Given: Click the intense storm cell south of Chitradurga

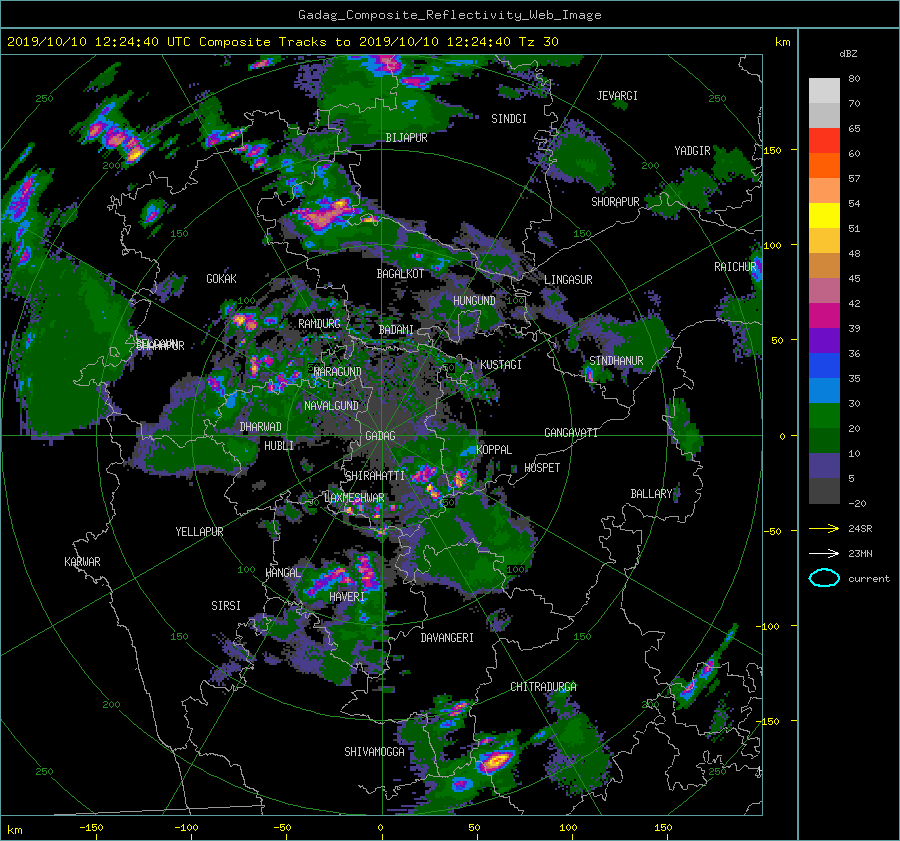Looking at the screenshot, I should tap(495, 761).
